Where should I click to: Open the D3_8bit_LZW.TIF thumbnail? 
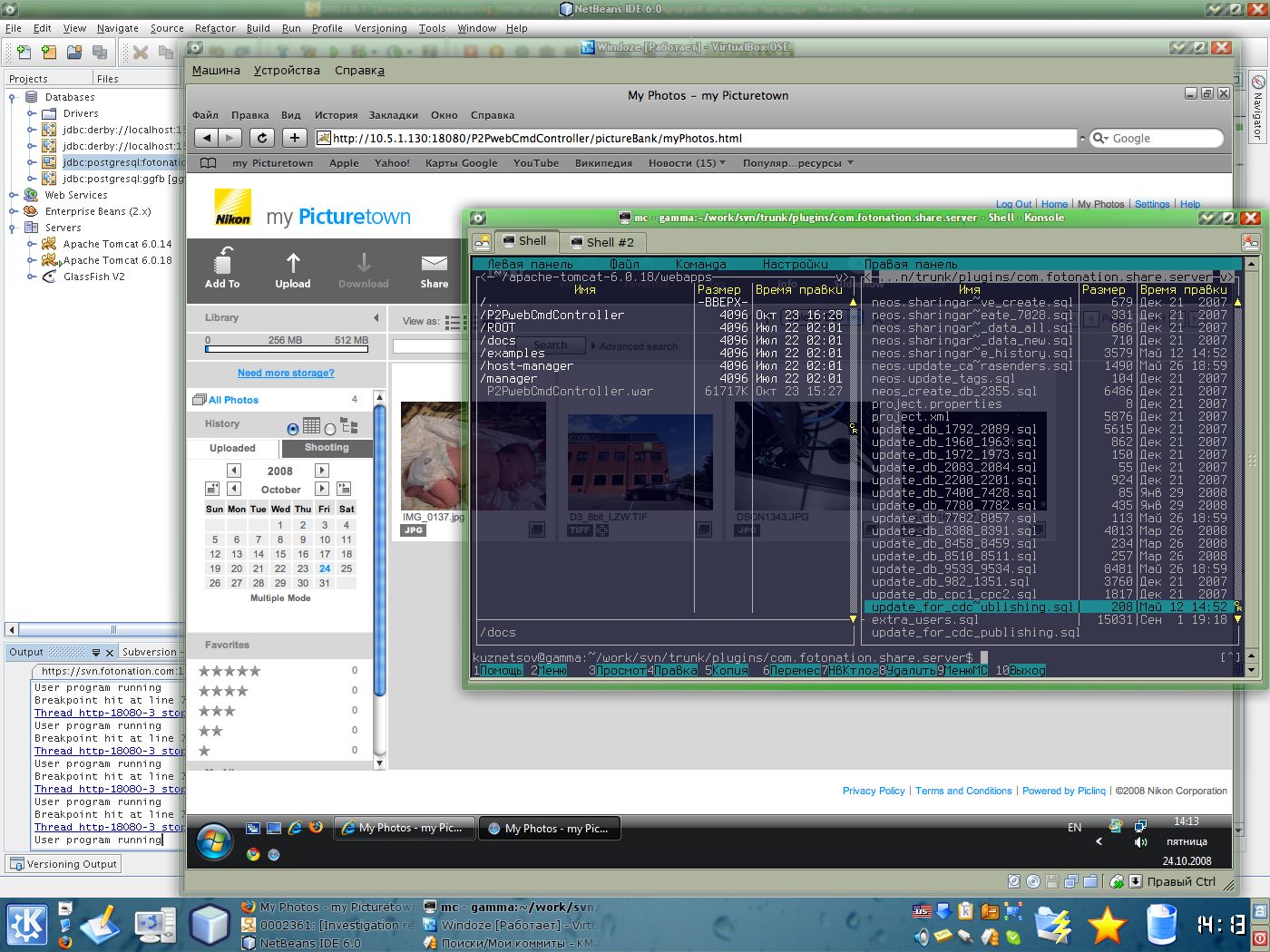640,461
